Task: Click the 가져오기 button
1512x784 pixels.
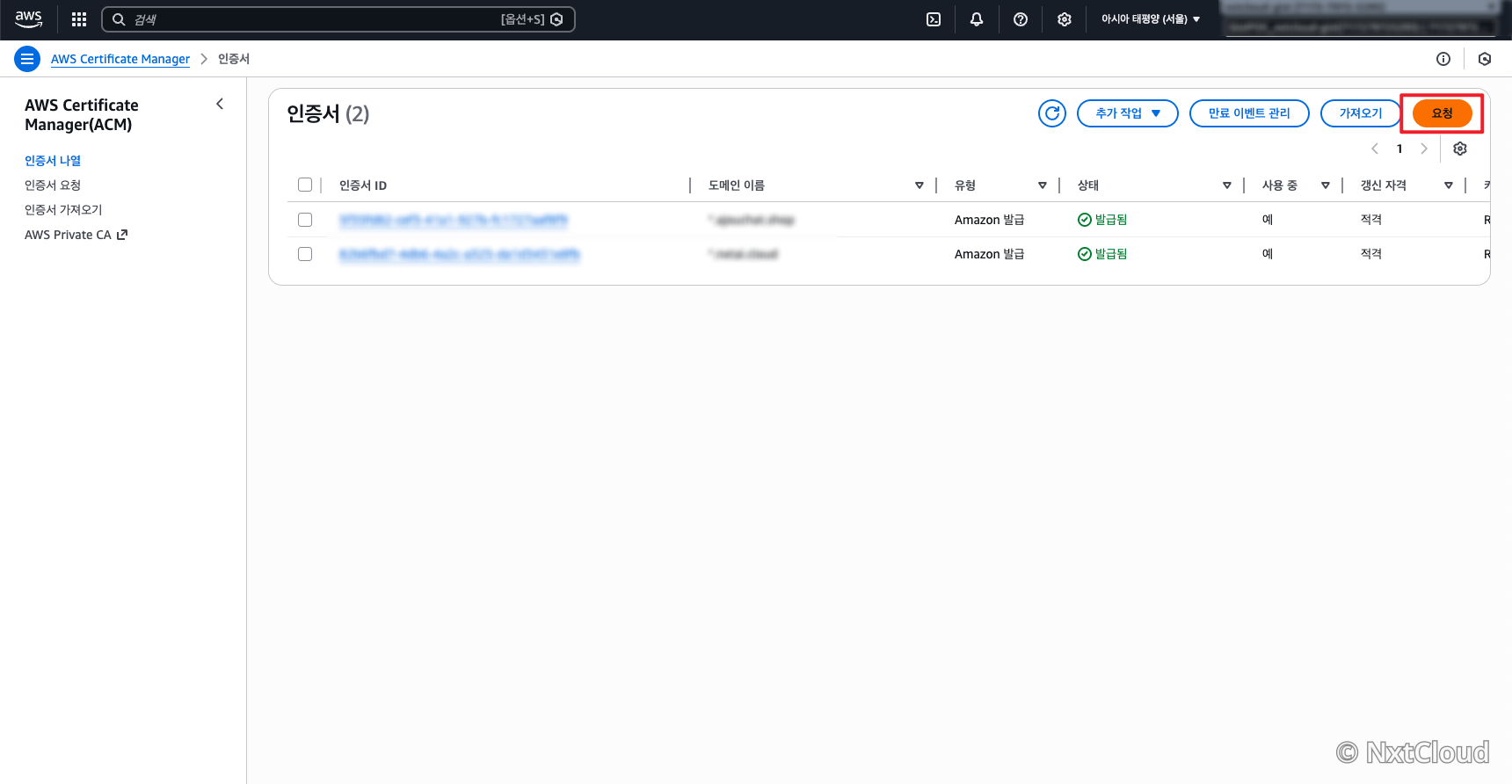Action: click(1361, 113)
